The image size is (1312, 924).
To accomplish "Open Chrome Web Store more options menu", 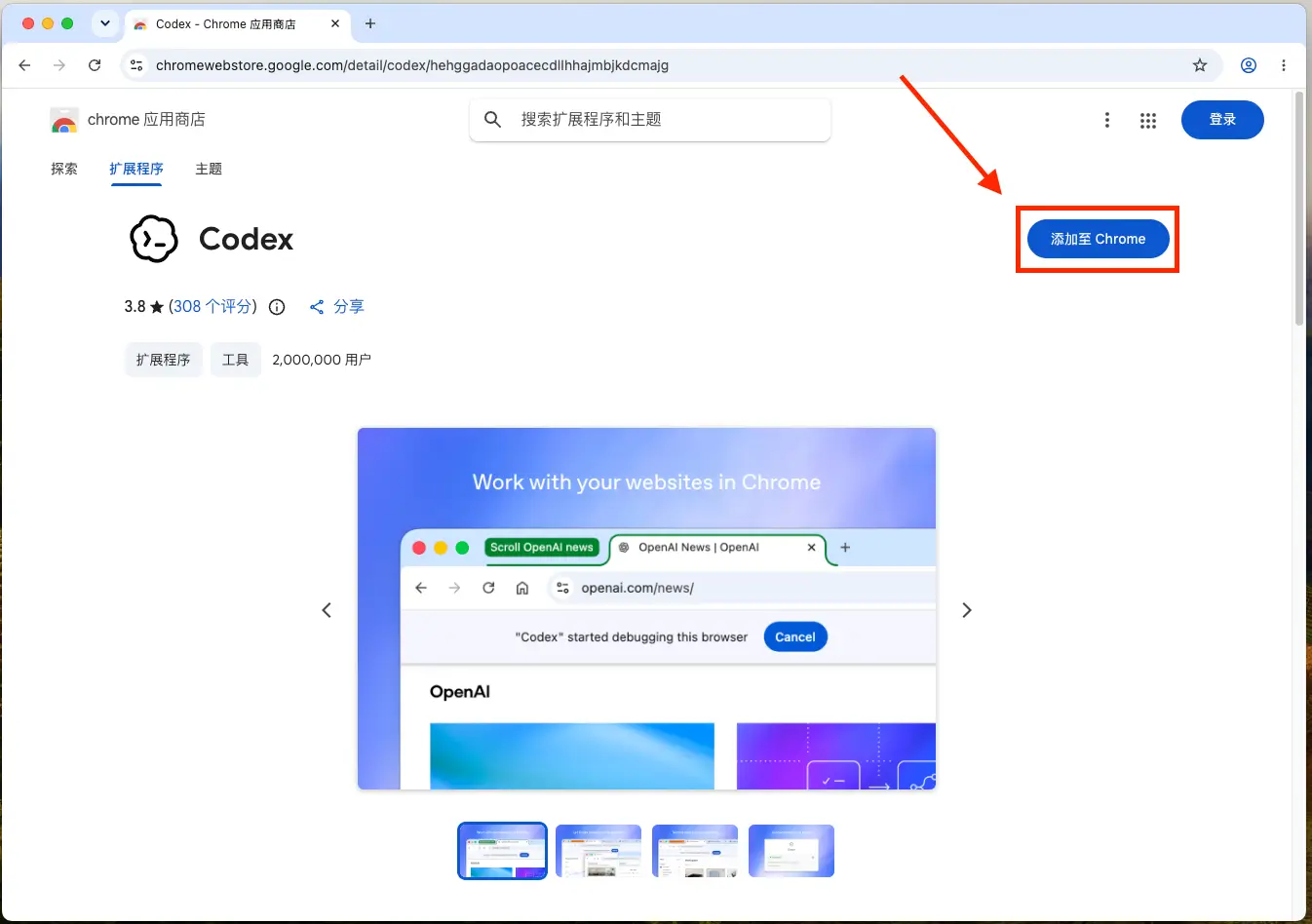I will 1106,120.
